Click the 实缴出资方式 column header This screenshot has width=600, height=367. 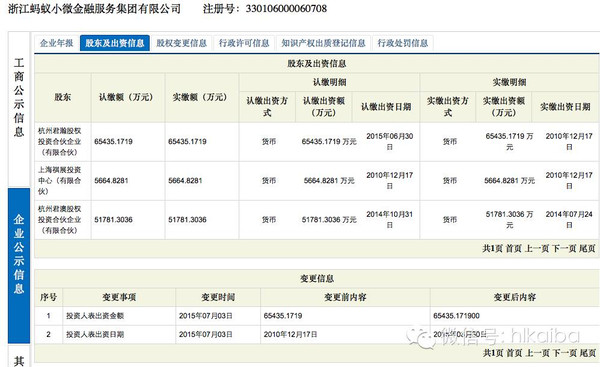[x=448, y=107]
